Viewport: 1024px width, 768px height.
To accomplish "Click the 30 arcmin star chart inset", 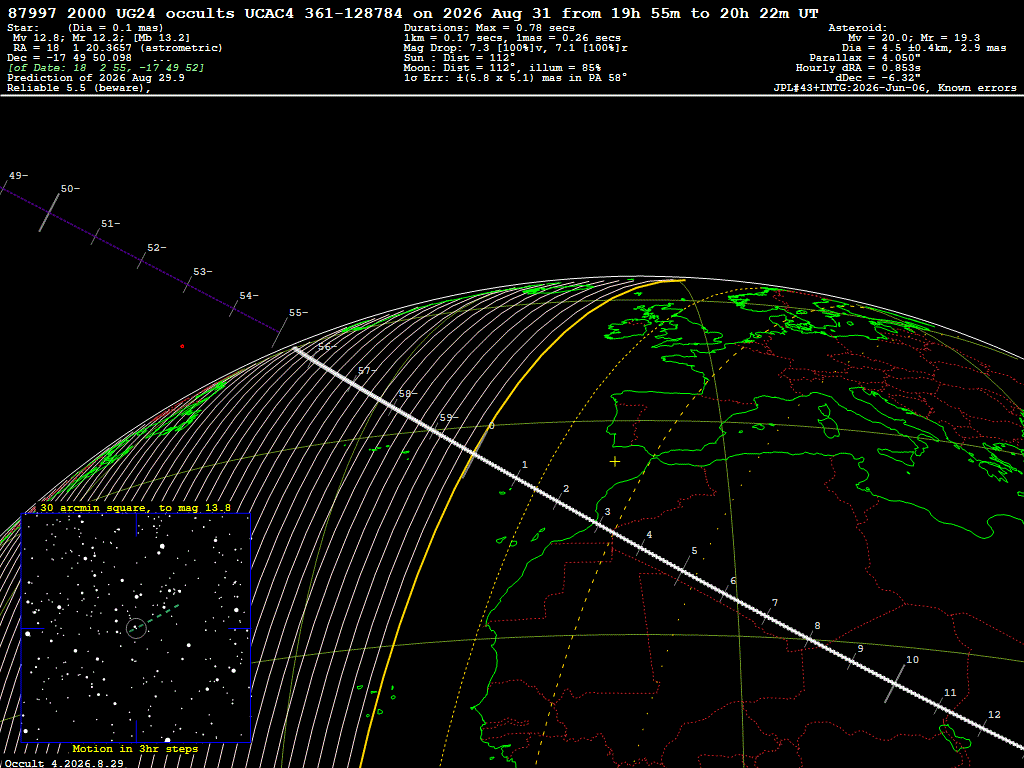I will point(136,628).
